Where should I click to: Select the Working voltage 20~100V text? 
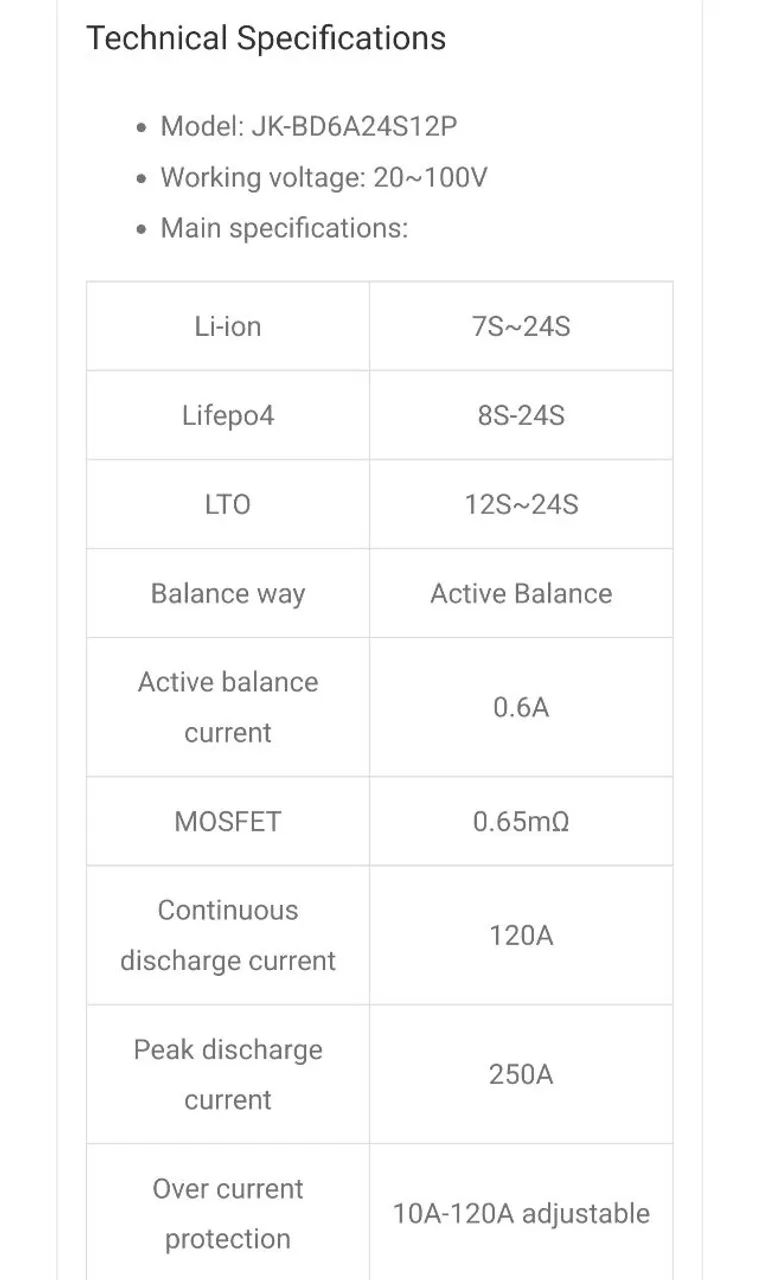[324, 178]
